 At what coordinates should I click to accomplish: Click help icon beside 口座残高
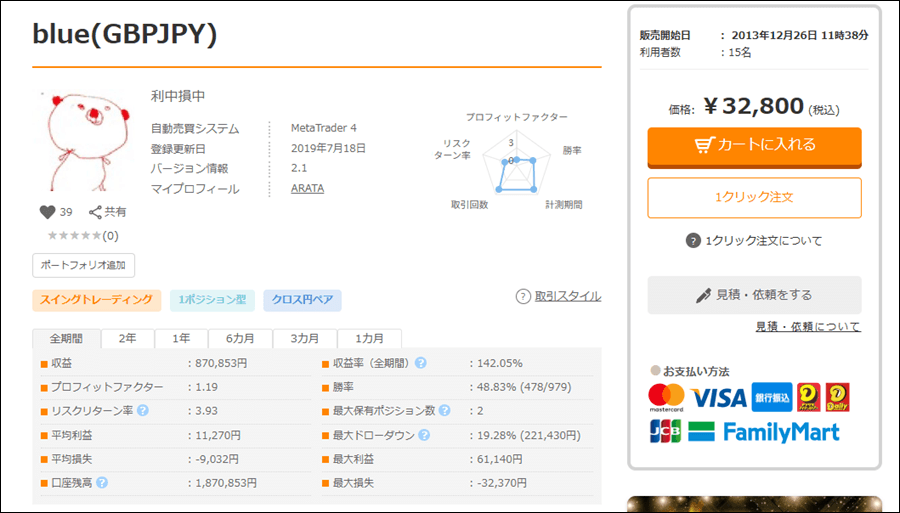pyautogui.click(x=102, y=482)
